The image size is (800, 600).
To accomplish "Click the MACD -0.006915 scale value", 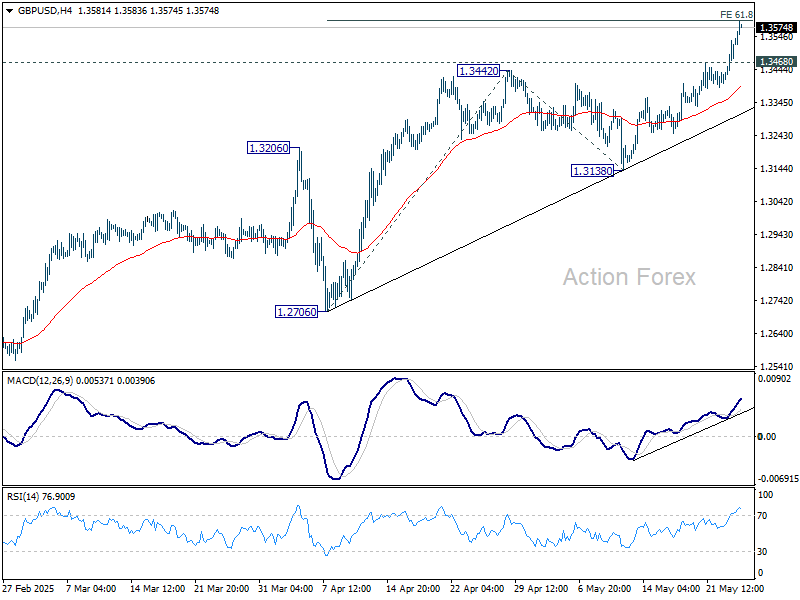I will coord(778,479).
